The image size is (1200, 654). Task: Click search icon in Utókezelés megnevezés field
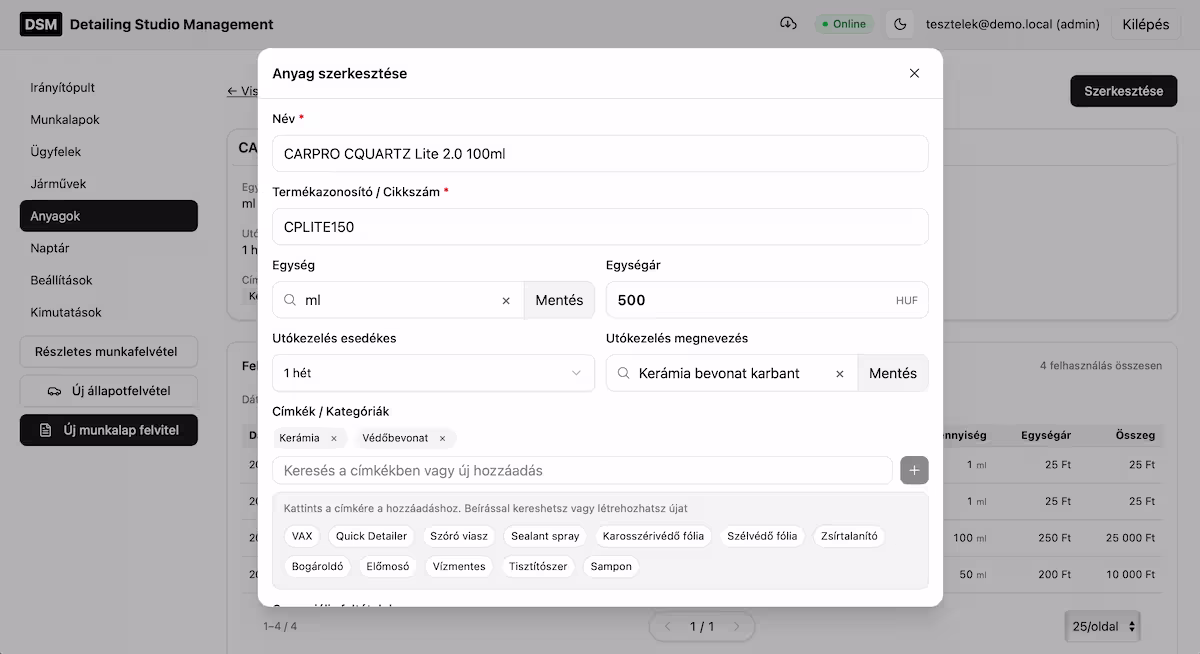coord(624,373)
